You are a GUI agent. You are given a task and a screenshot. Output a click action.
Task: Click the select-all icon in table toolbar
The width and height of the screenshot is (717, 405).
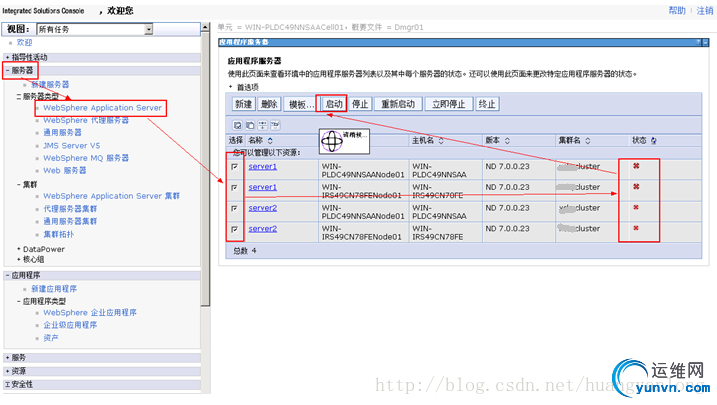237,125
